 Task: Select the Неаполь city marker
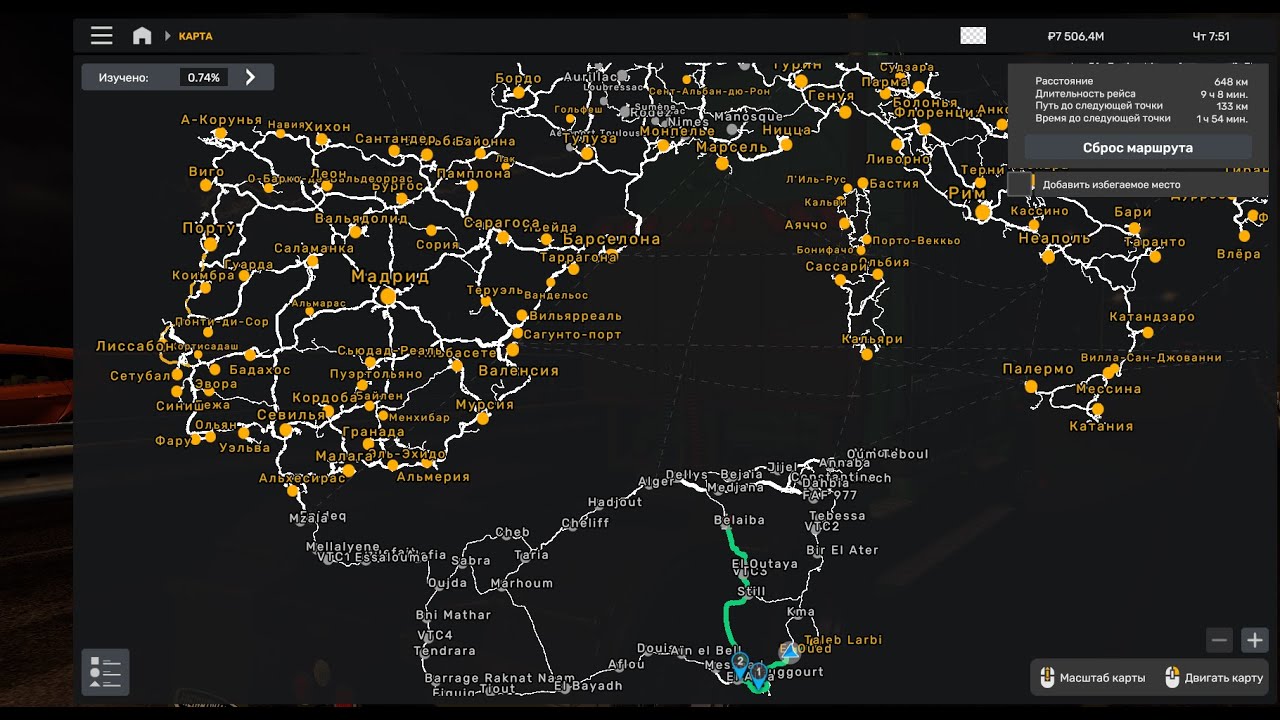[1048, 257]
